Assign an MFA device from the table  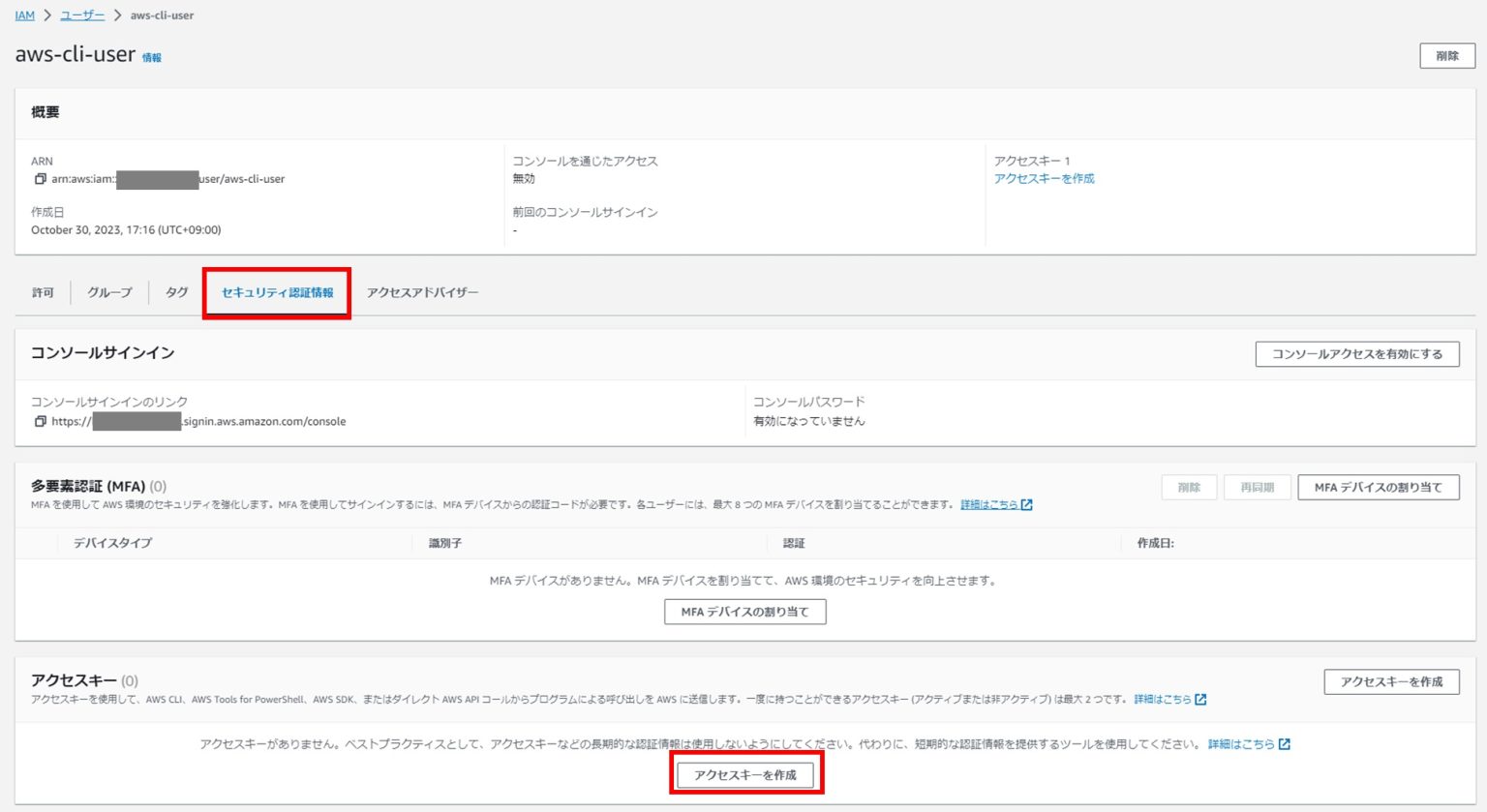pos(744,612)
